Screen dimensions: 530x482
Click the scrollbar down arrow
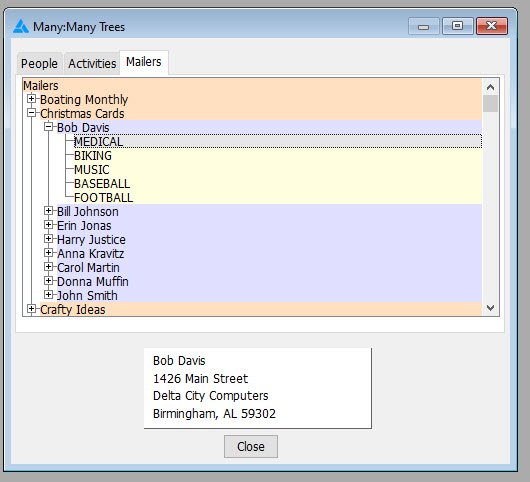(x=490, y=308)
